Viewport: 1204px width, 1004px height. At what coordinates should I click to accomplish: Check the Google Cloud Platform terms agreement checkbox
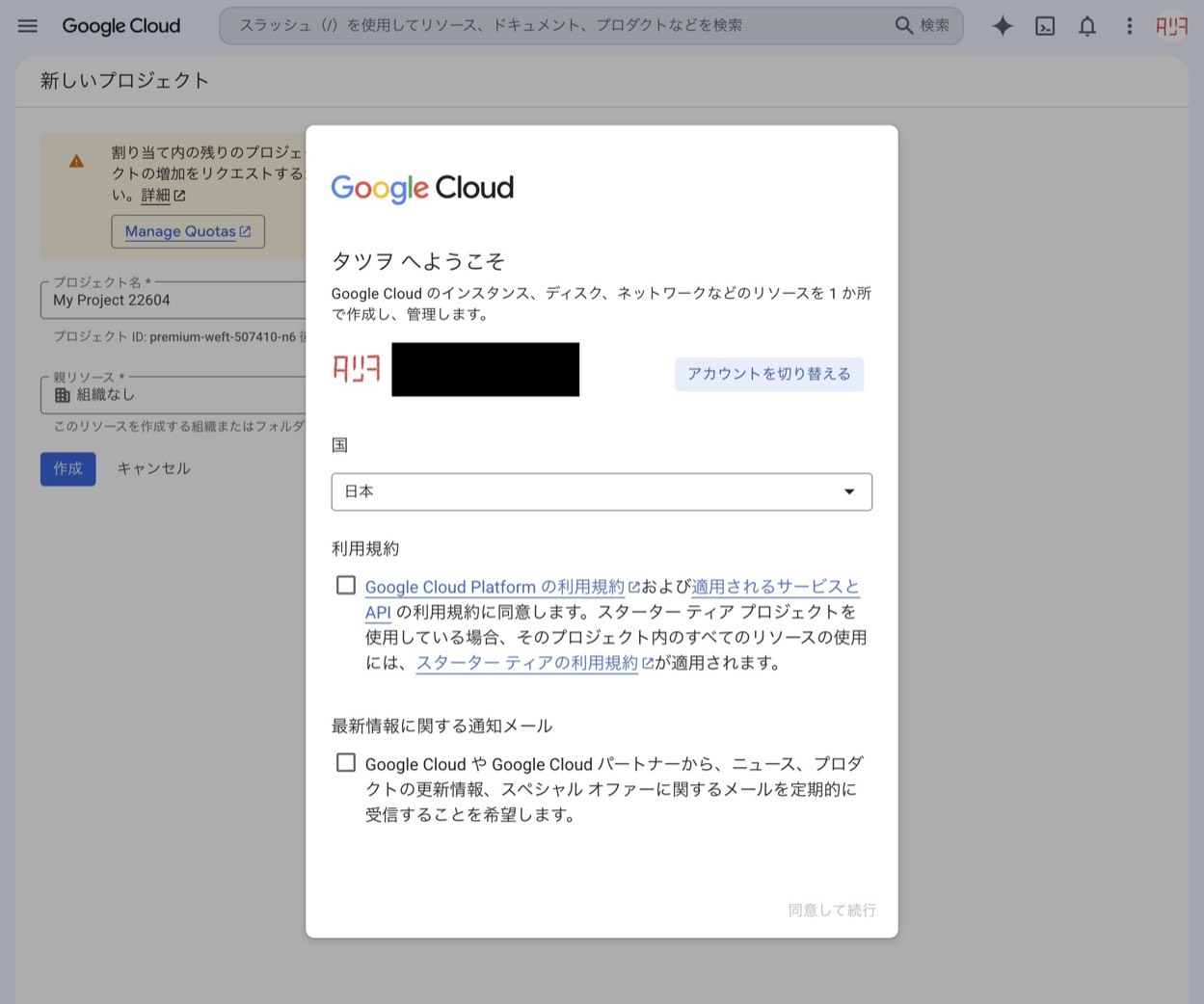(x=346, y=585)
